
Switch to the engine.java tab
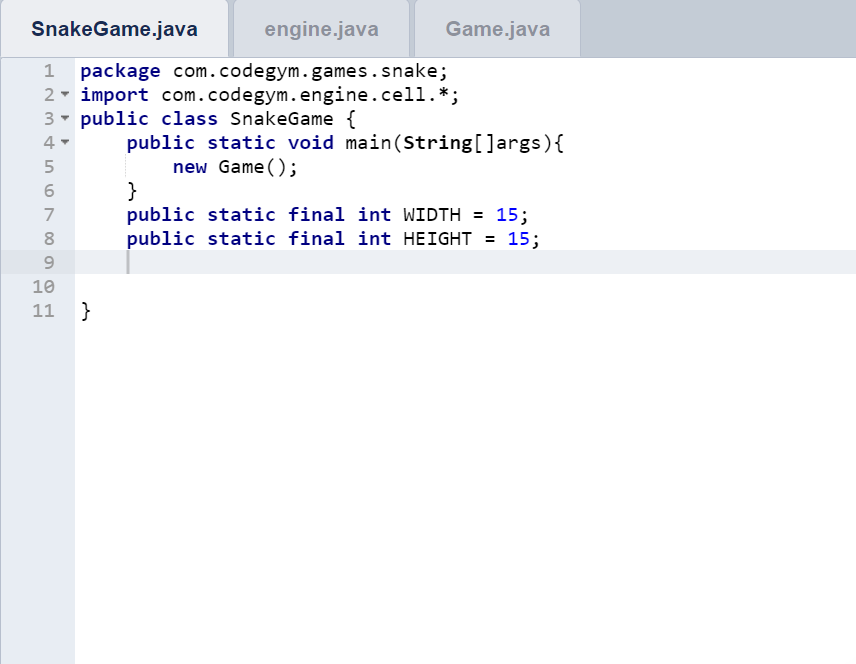[321, 29]
